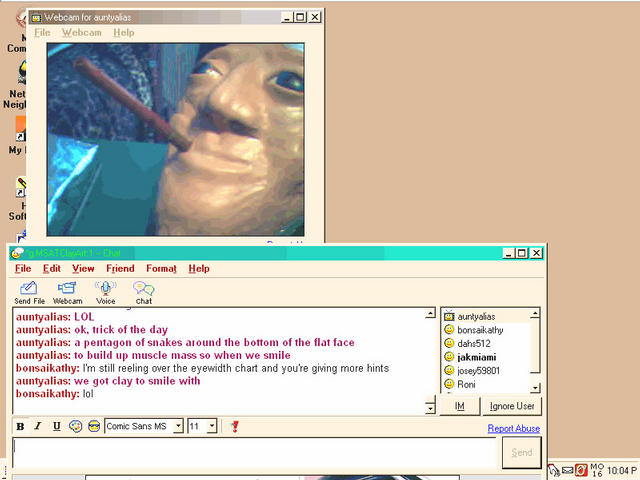Click the webcam video image of auntyalias
The image size is (640, 480).
[x=176, y=140]
